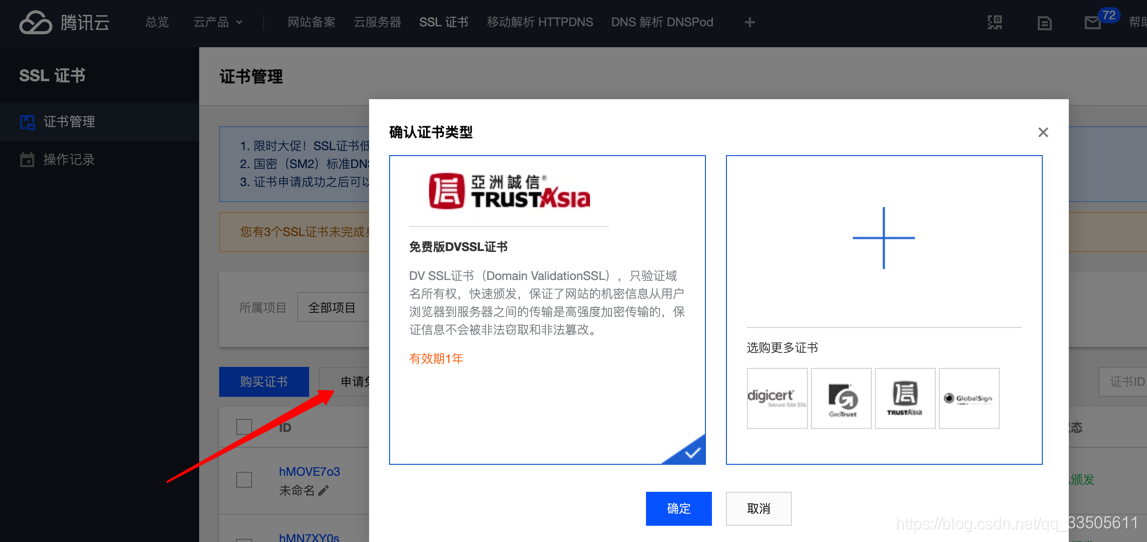This screenshot has height=542, width=1147.
Task: Open the QR code scan icon
Action: click(995, 23)
